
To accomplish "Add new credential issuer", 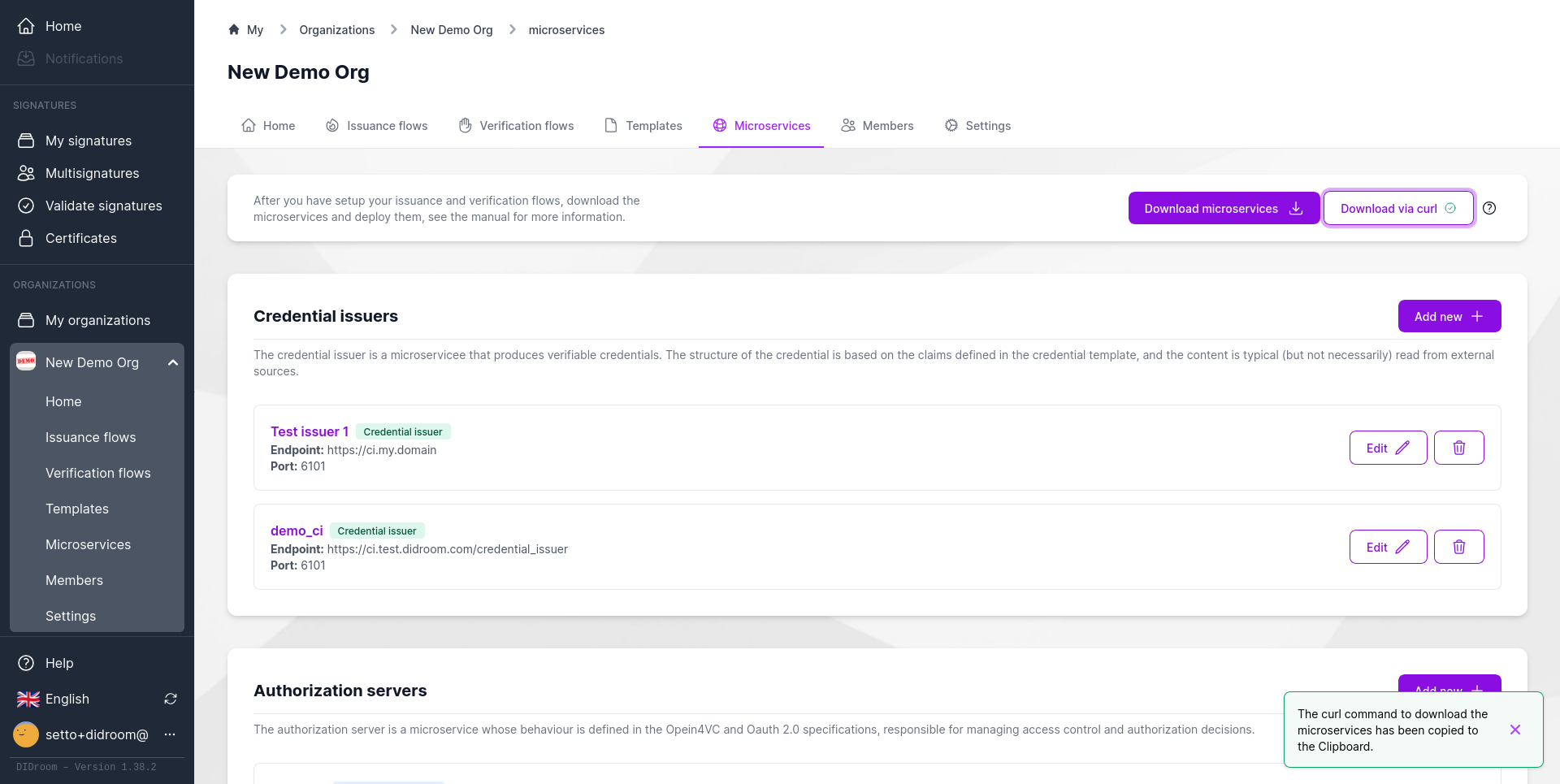I will [x=1449, y=316].
